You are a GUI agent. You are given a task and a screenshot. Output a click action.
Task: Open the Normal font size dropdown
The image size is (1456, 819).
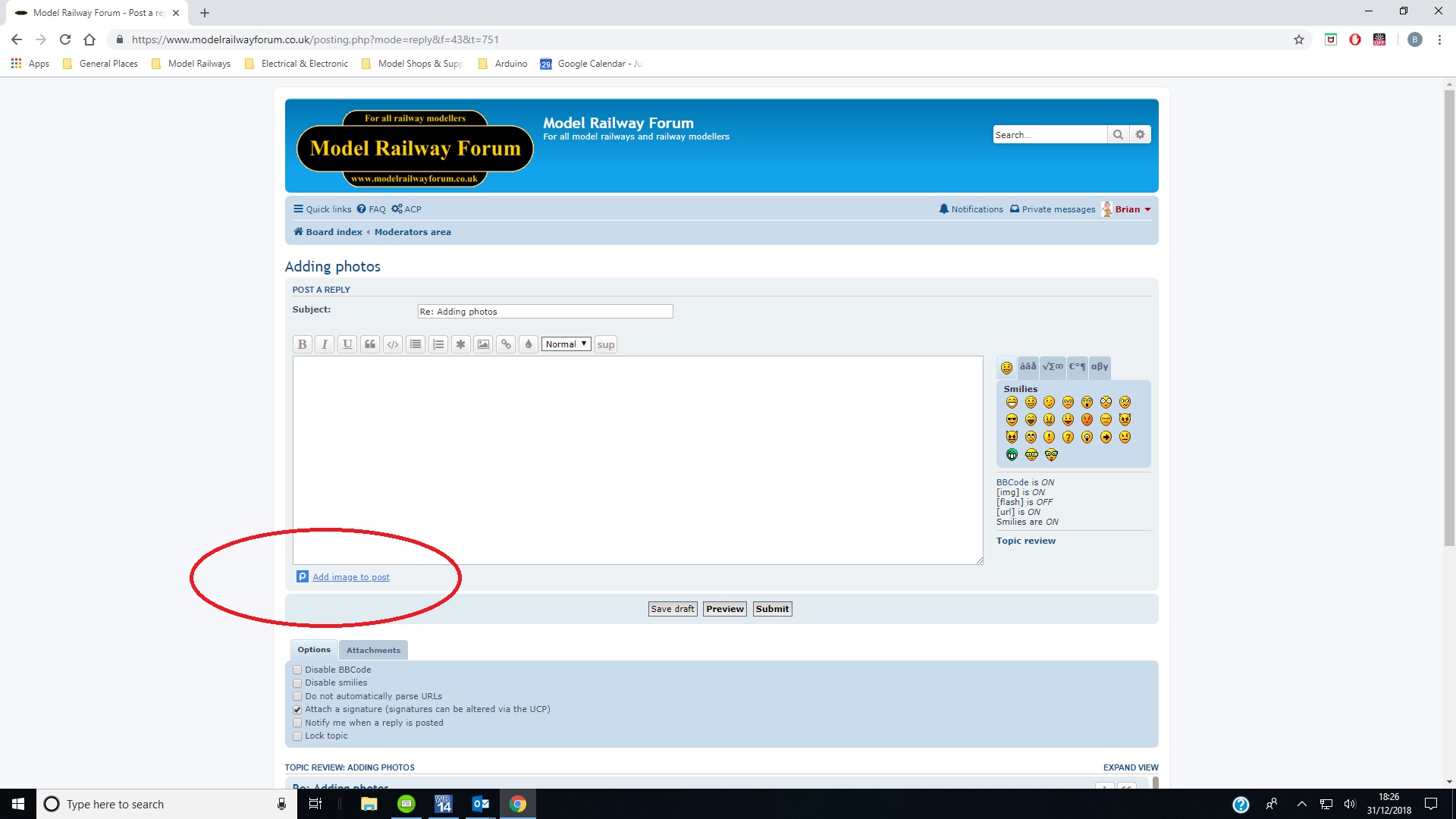pos(566,344)
